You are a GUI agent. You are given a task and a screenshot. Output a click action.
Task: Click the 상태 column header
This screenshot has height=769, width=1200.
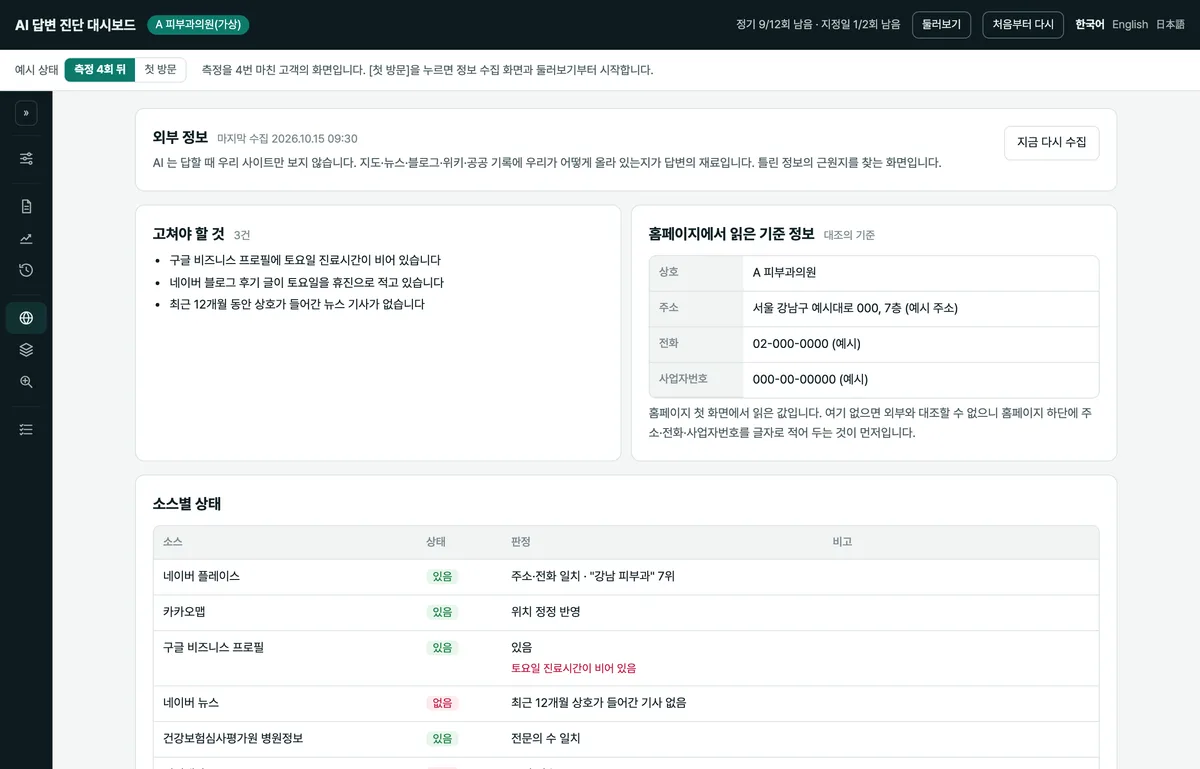click(x=436, y=542)
